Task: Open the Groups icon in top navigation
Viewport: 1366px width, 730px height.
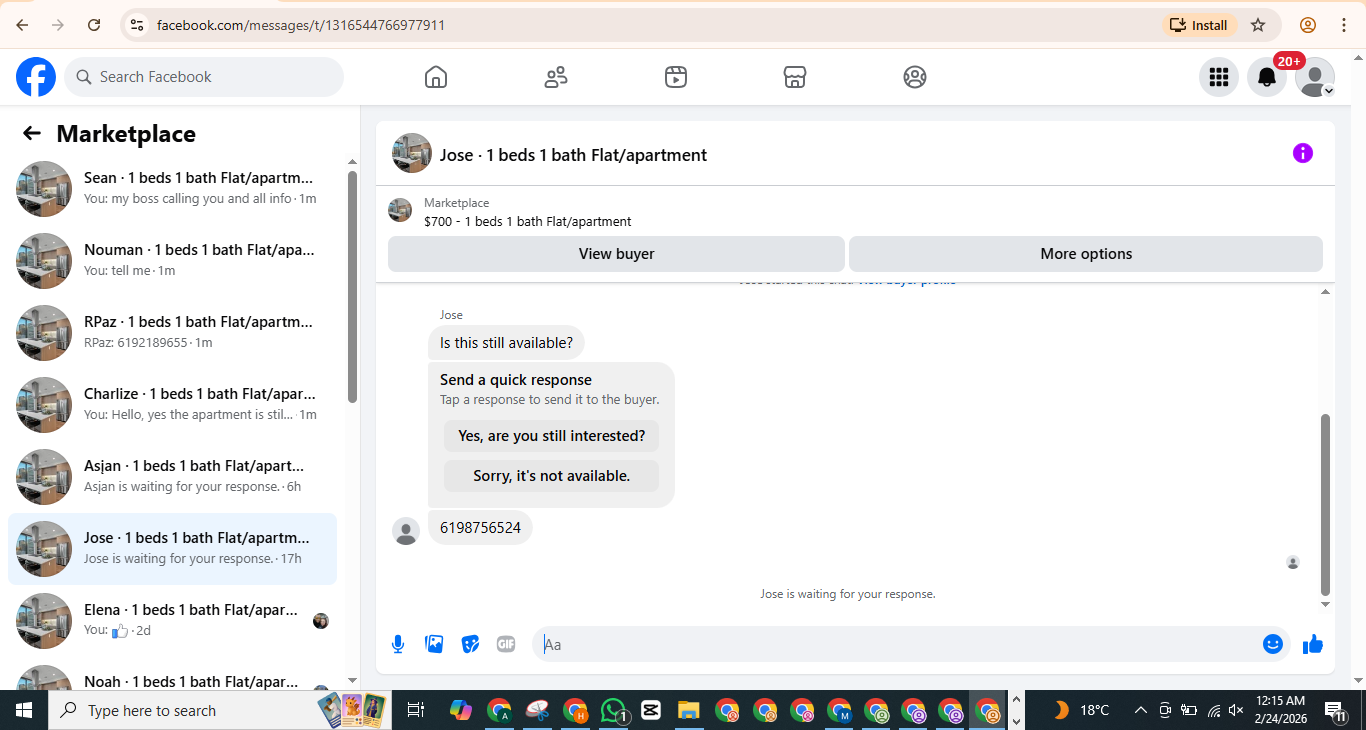Action: click(915, 77)
